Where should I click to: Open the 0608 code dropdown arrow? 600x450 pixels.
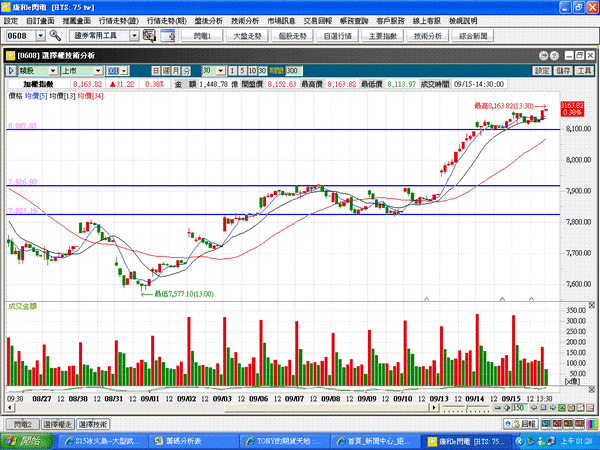coord(41,36)
